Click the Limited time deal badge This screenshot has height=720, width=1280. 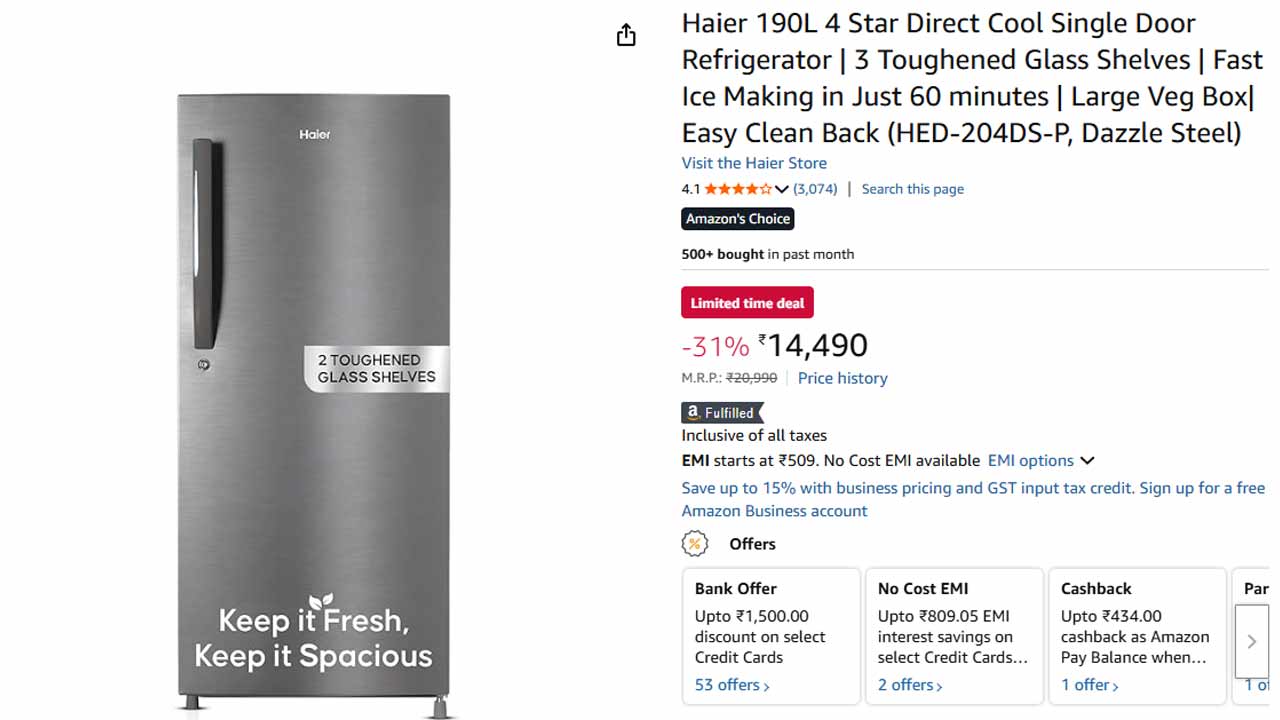point(747,302)
